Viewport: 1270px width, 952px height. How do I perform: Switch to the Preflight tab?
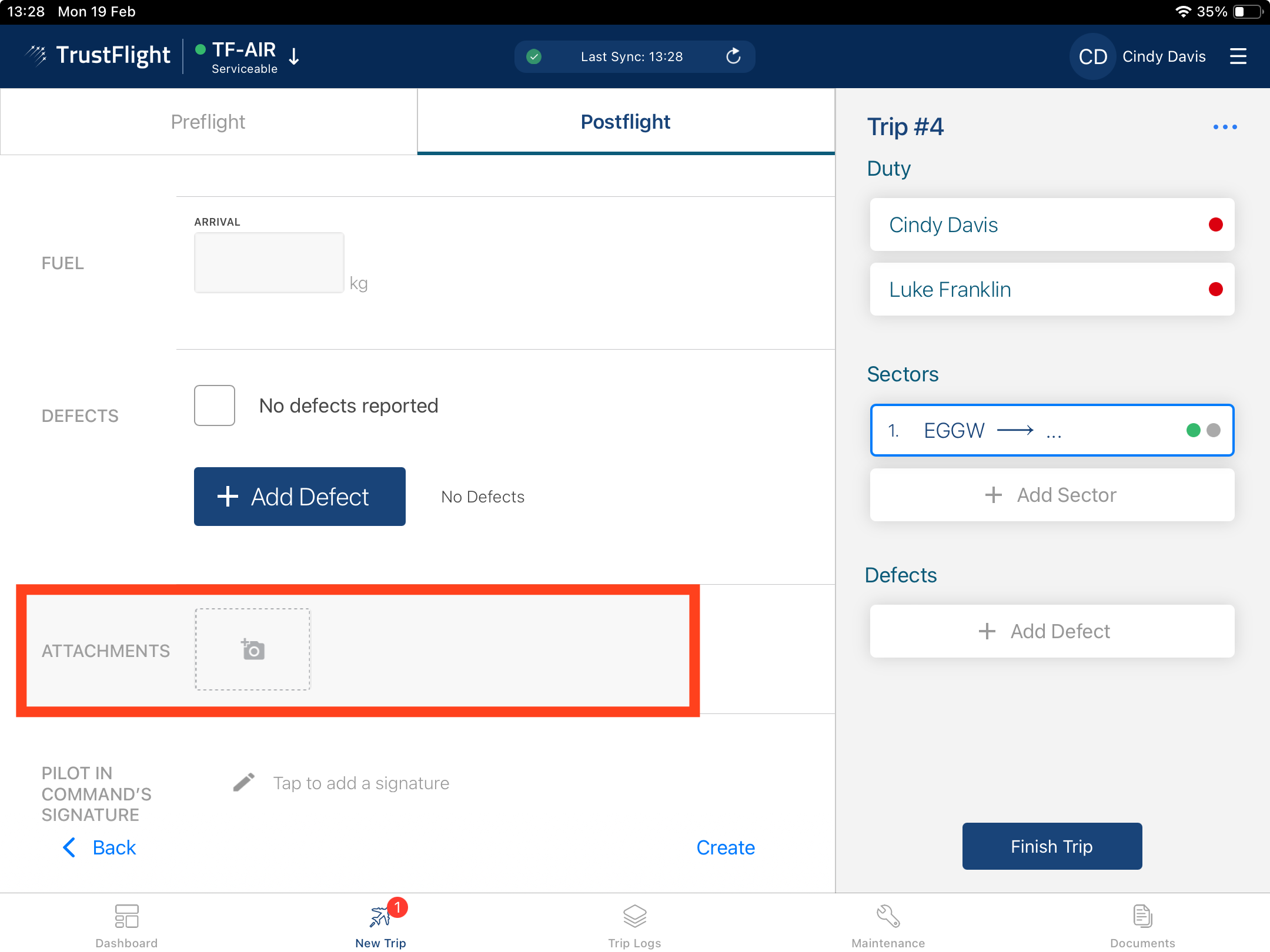point(208,122)
